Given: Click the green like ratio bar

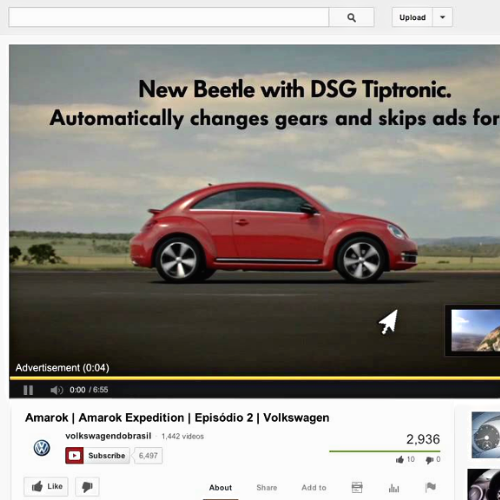Looking at the screenshot, I should coord(385,451).
